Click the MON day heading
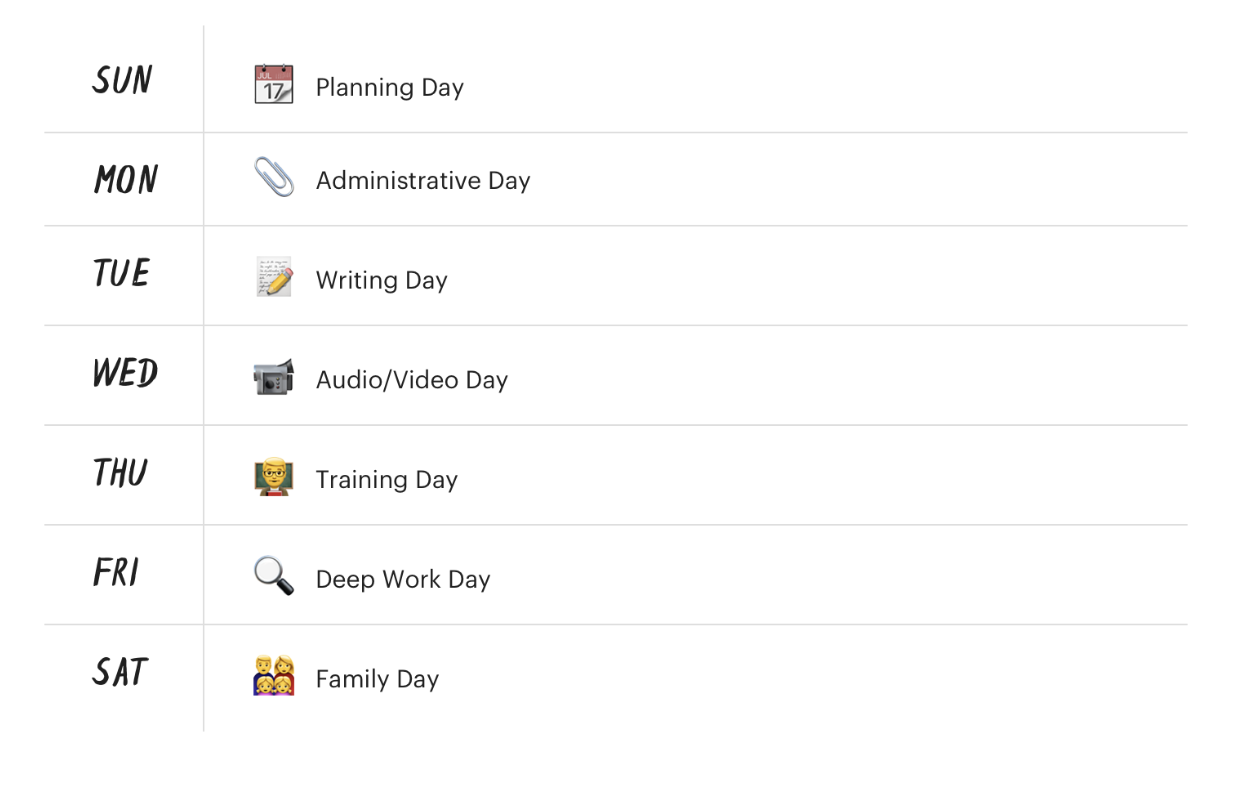This screenshot has height=788, width=1236. click(126, 180)
